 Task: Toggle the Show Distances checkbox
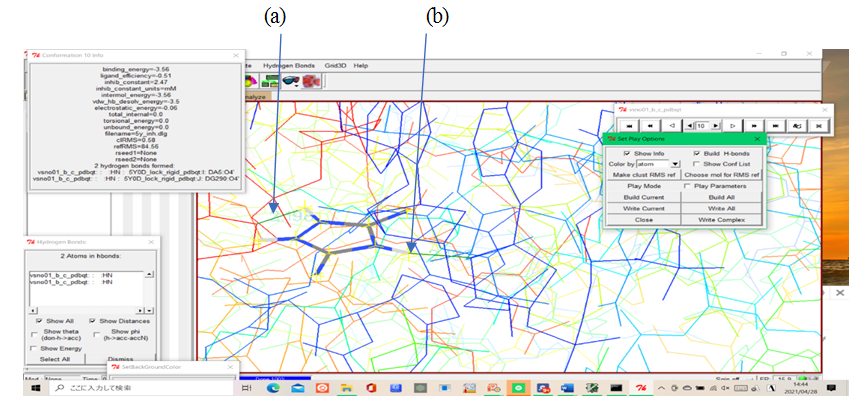[94, 320]
